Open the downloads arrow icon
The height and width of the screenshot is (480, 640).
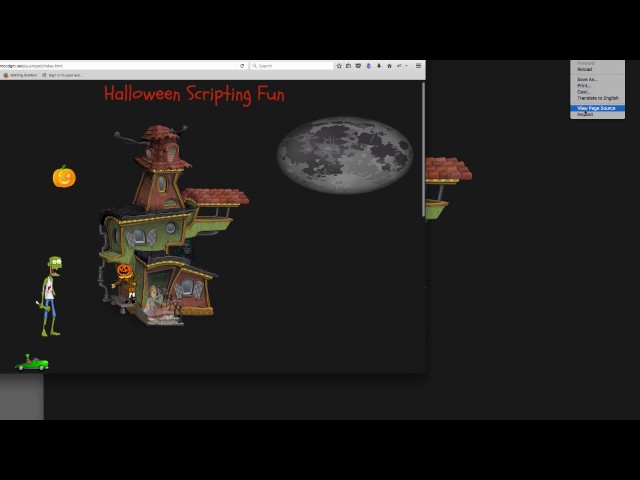click(379, 66)
